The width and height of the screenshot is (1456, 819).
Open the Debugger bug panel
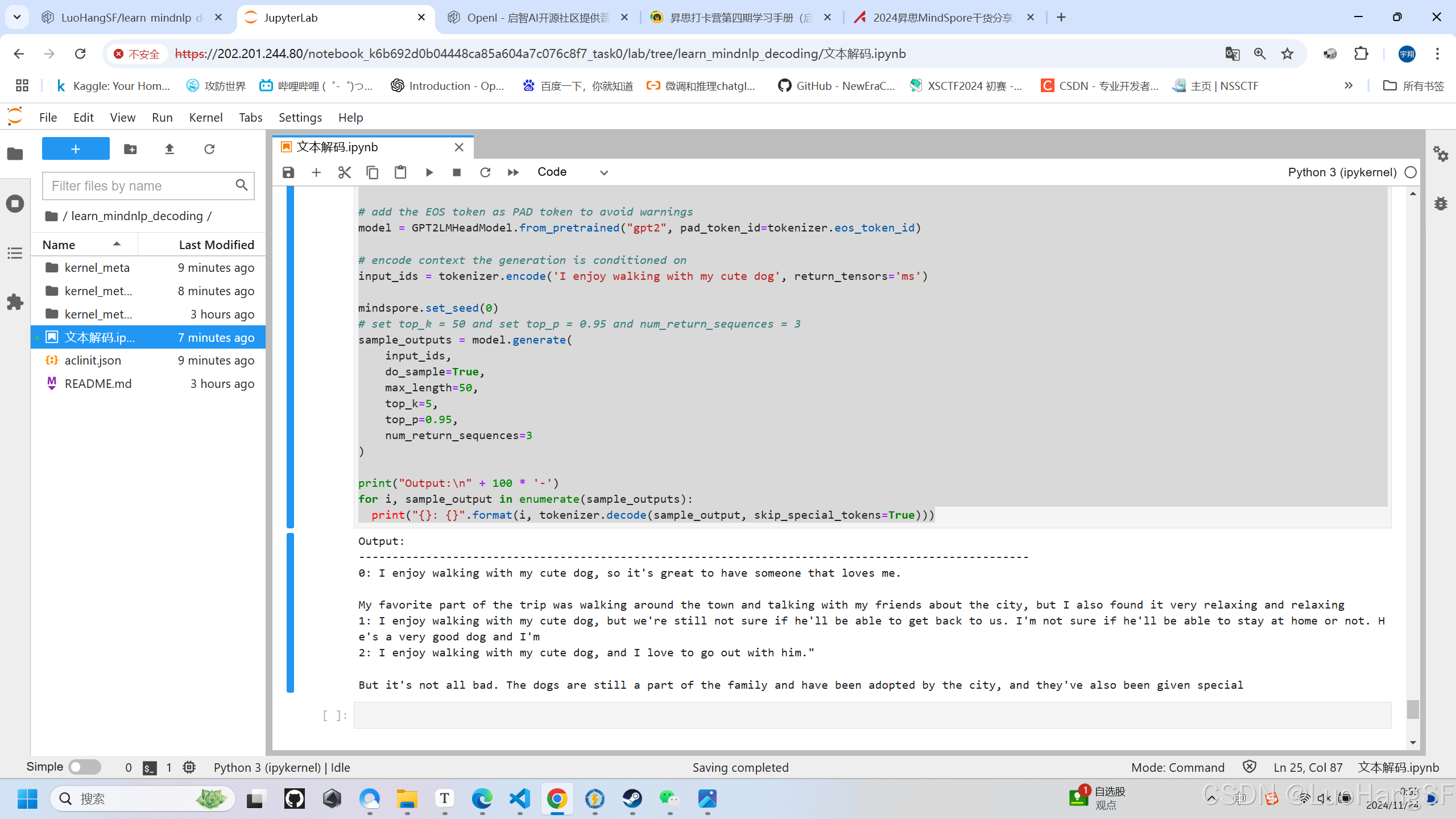[1441, 203]
